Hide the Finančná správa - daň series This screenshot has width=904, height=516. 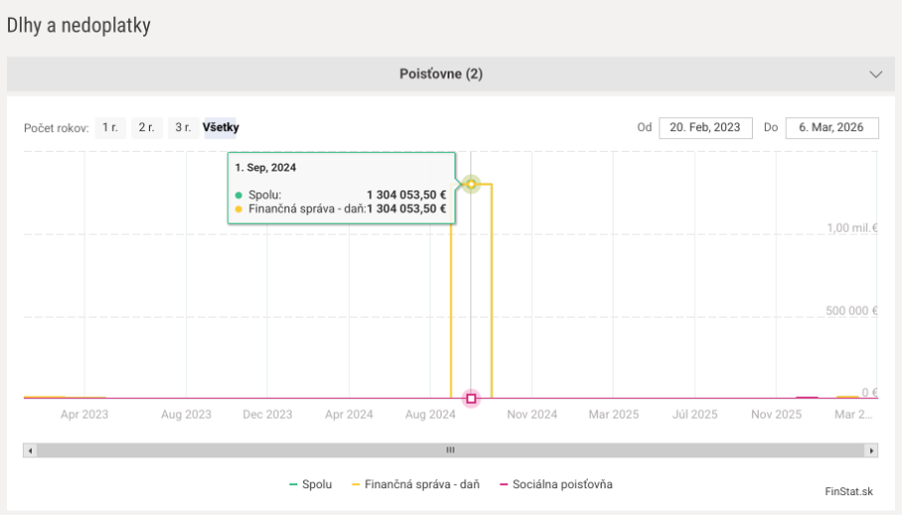pyautogui.click(x=415, y=485)
